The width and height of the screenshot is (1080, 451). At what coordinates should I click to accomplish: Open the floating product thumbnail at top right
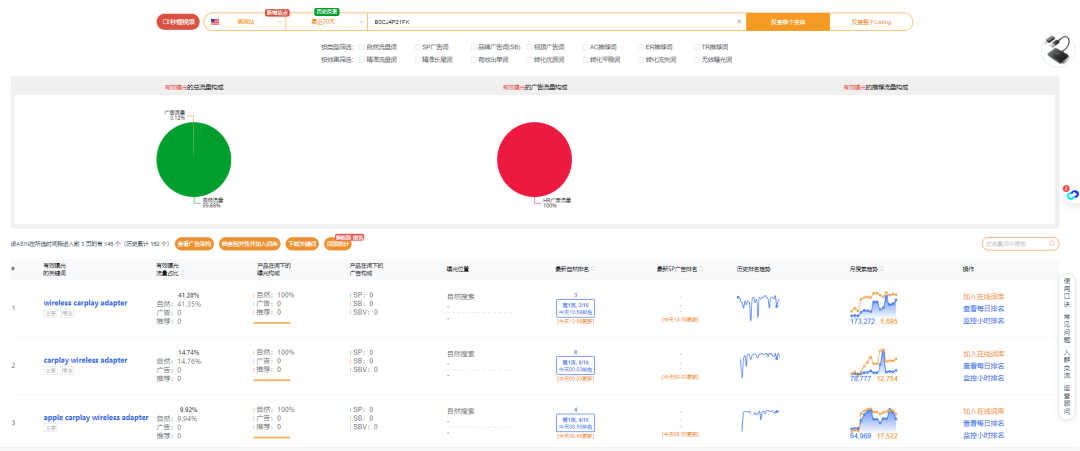click(1059, 50)
